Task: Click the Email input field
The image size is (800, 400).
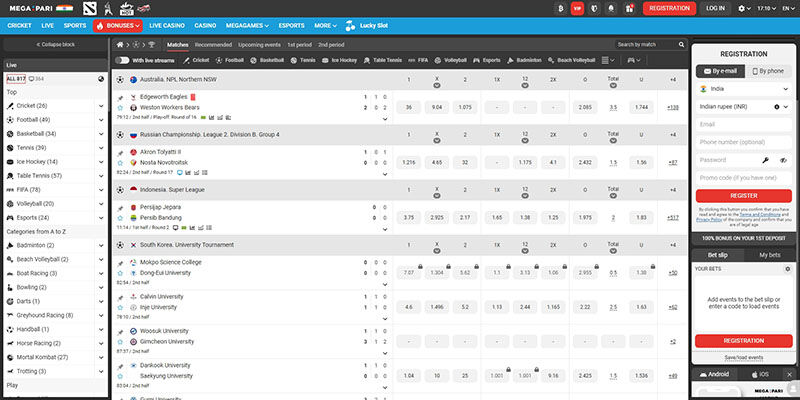Action: [x=743, y=124]
